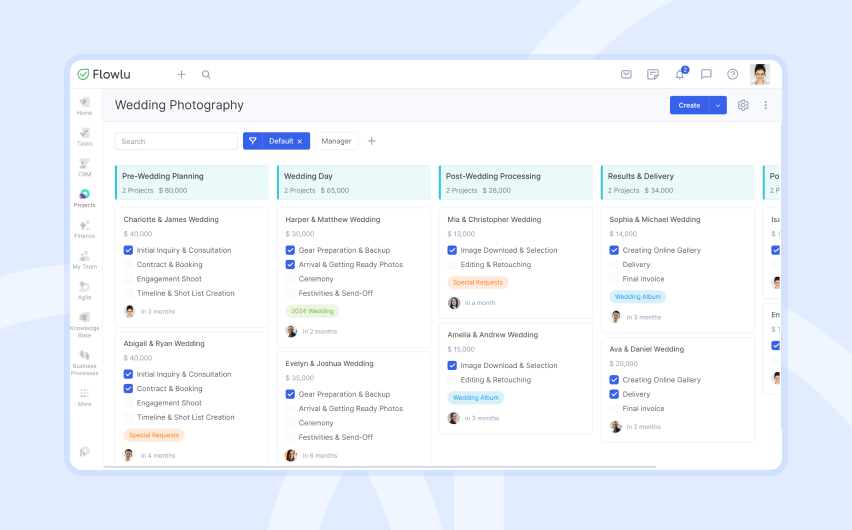The image size is (852, 530).
Task: Open the mail envelope icon in the top bar
Action: pos(626,74)
